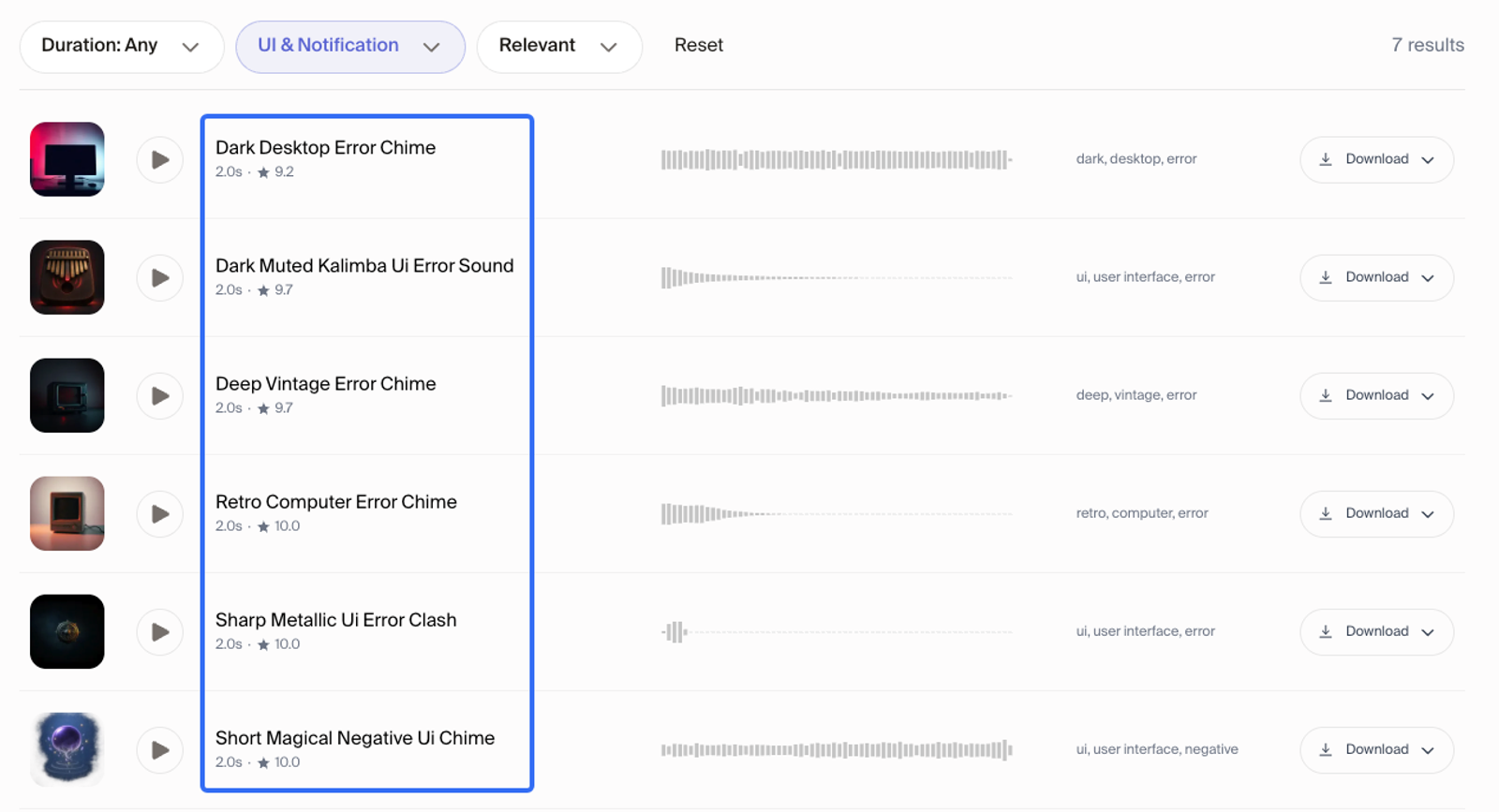Open the UI & Notification category dropdown
1499x812 pixels.
click(x=350, y=46)
